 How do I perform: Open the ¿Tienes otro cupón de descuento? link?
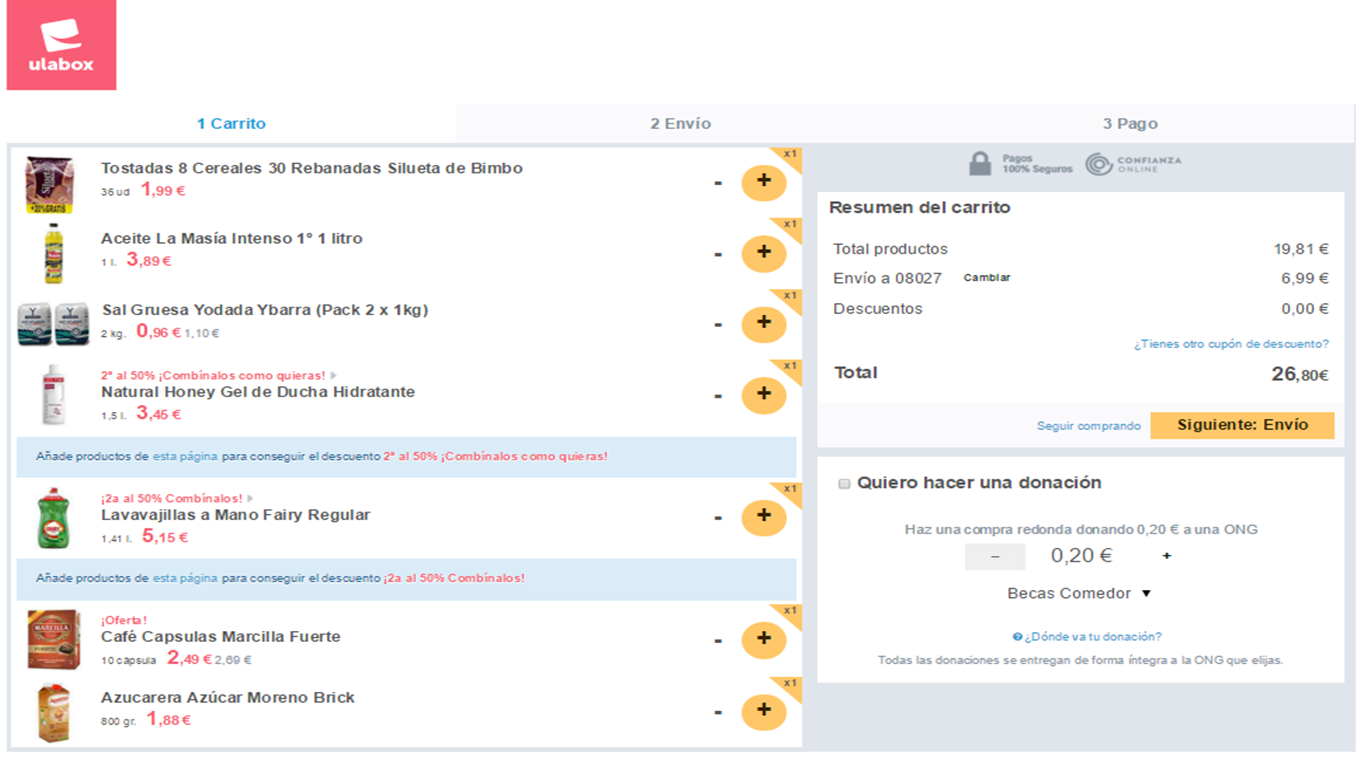(1231, 344)
